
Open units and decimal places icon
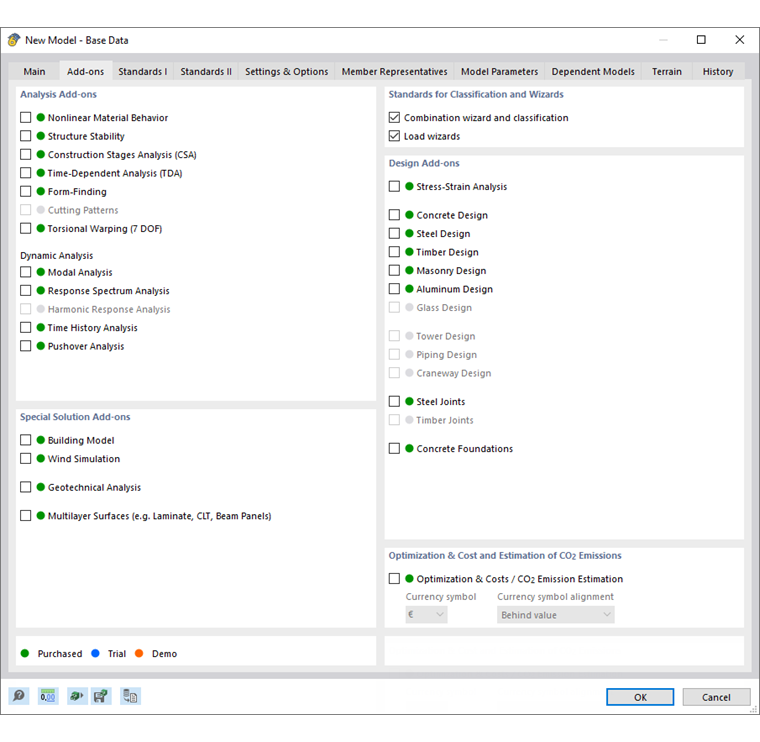[48, 696]
